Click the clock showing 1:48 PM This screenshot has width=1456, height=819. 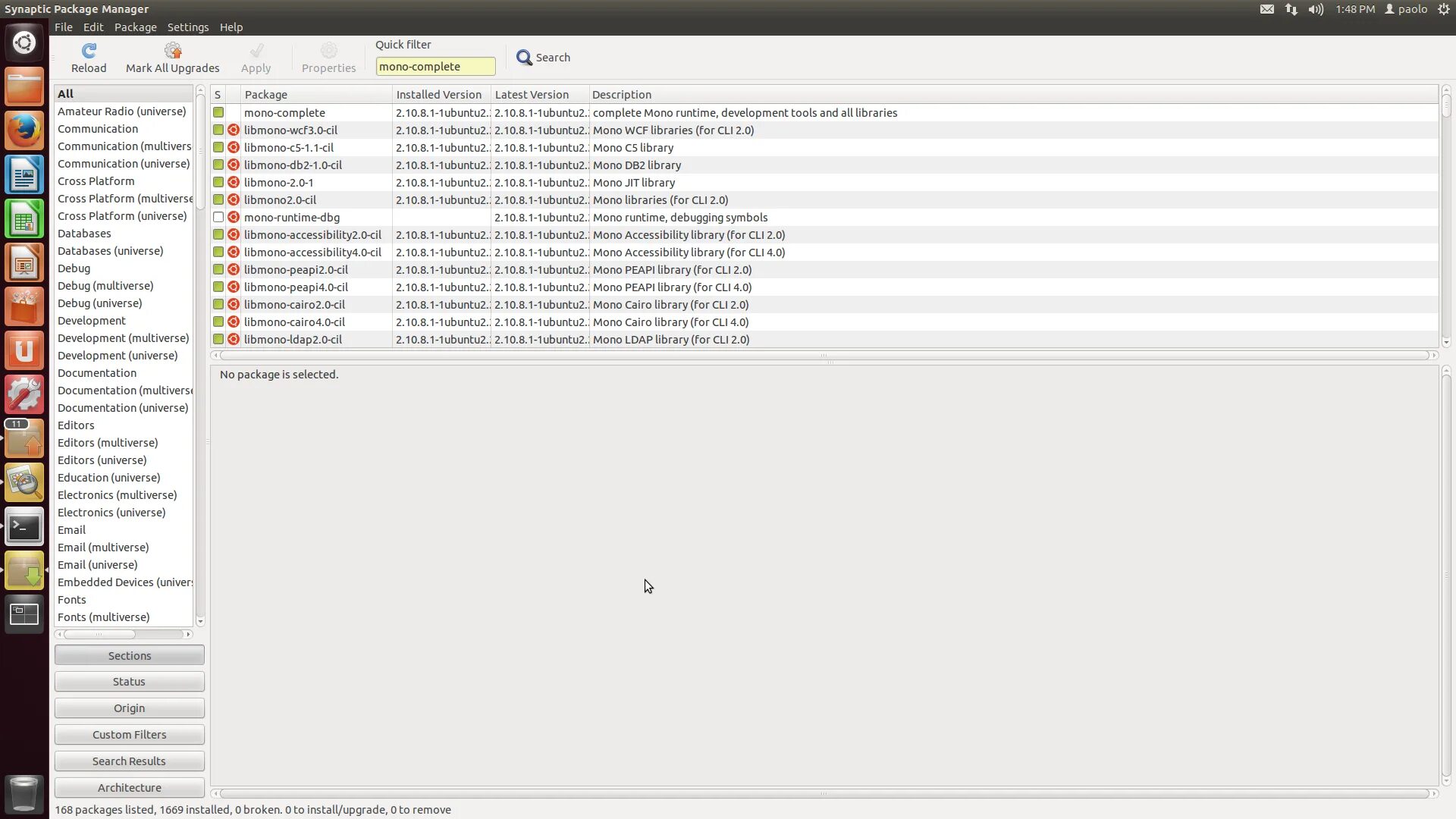[1355, 9]
